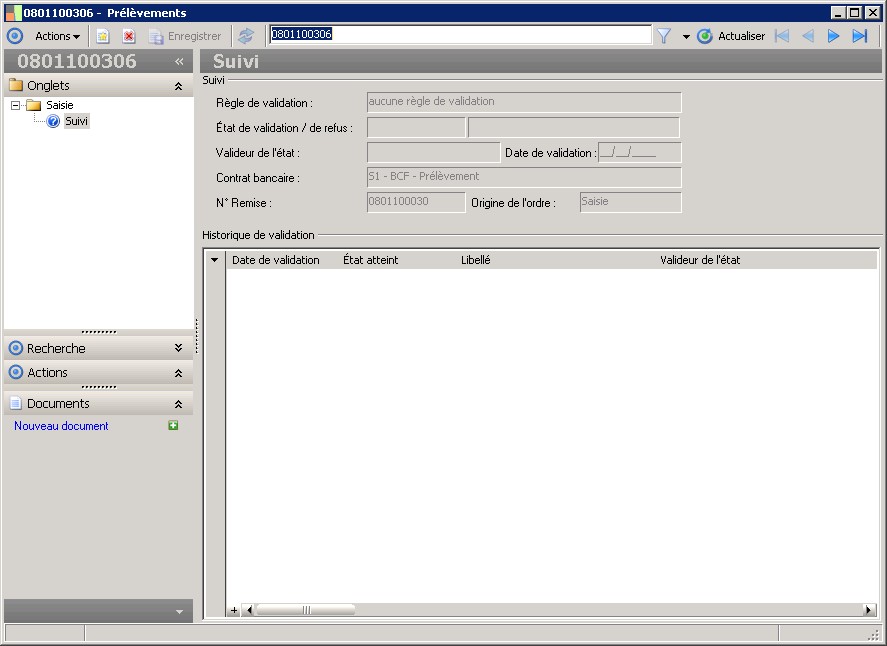Open the grid column selector triangle
The width and height of the screenshot is (887, 646).
pyautogui.click(x=214, y=260)
